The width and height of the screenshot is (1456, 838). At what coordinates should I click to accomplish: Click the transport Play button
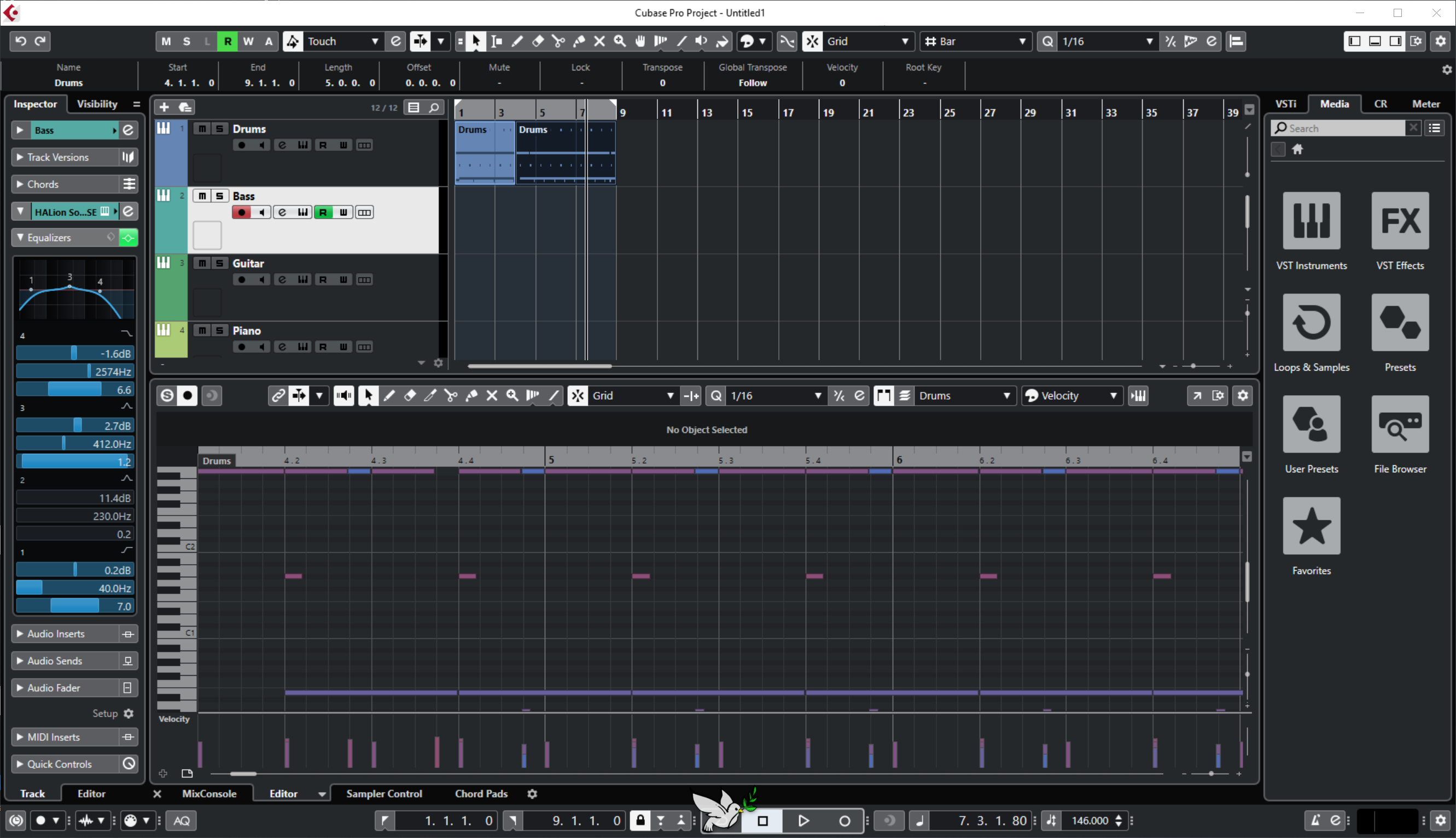[x=803, y=820]
